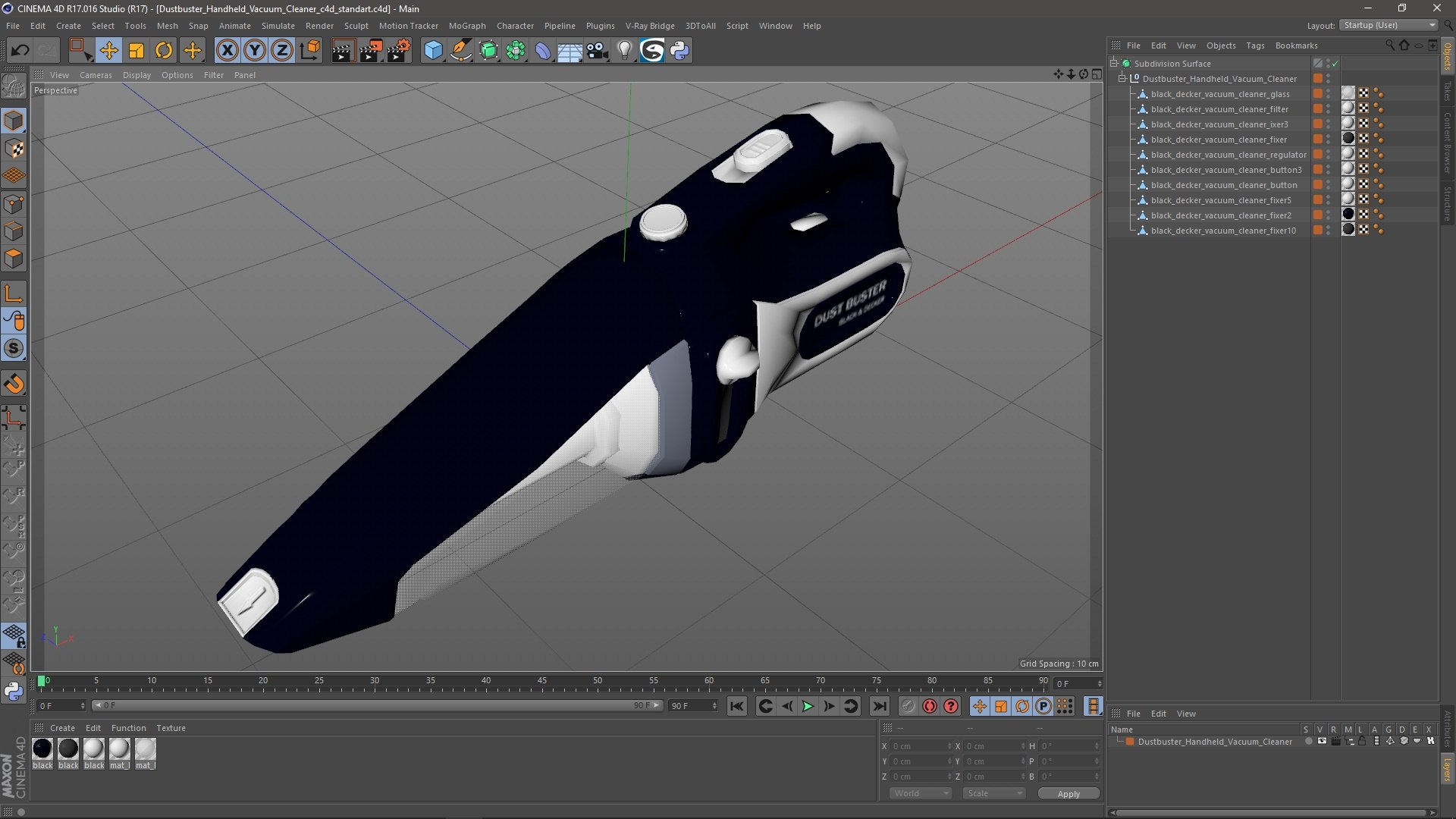Open the camera objects icon
This screenshot has width=1456, height=819.
(x=598, y=51)
